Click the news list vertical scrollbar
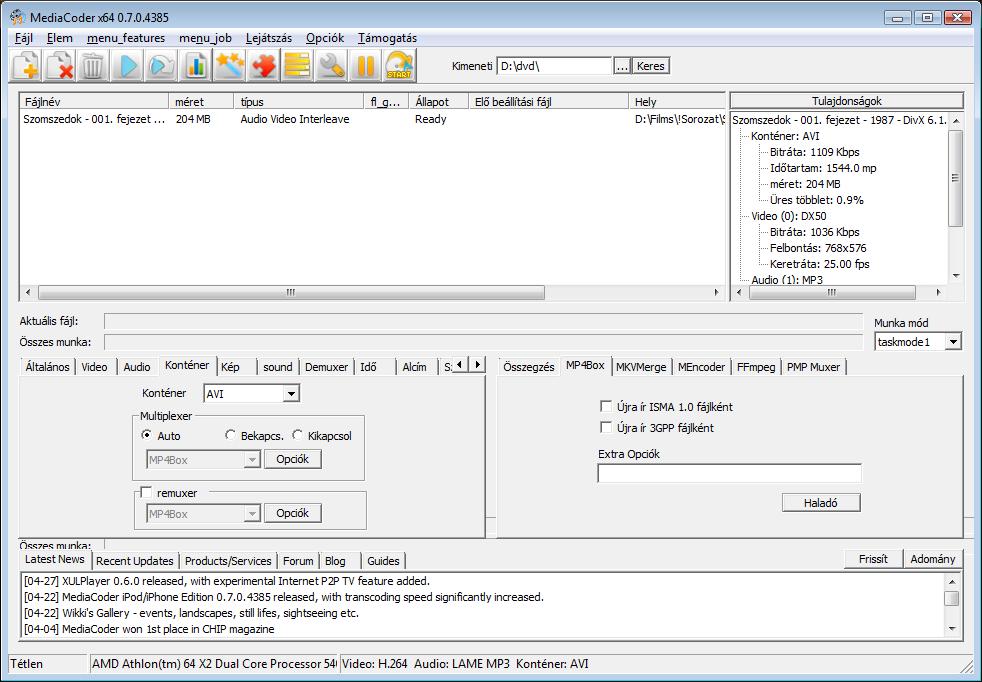The width and height of the screenshot is (982, 682). pos(952,605)
